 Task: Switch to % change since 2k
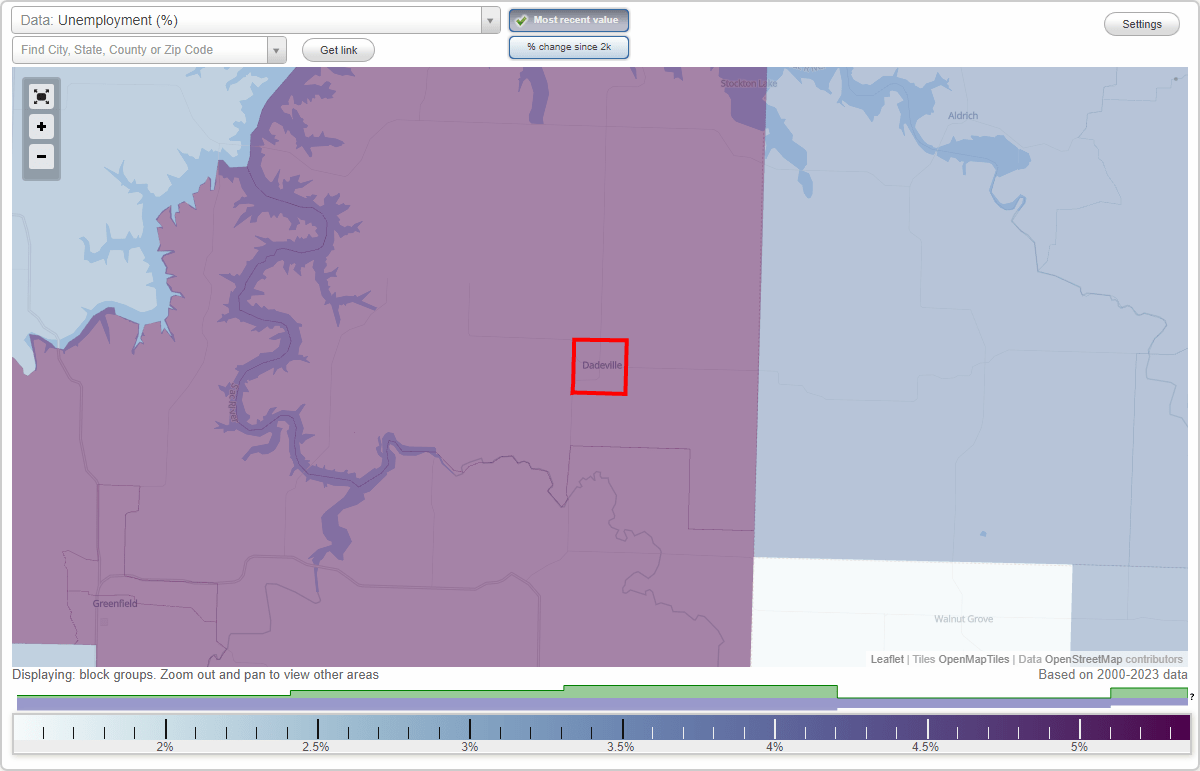[569, 47]
